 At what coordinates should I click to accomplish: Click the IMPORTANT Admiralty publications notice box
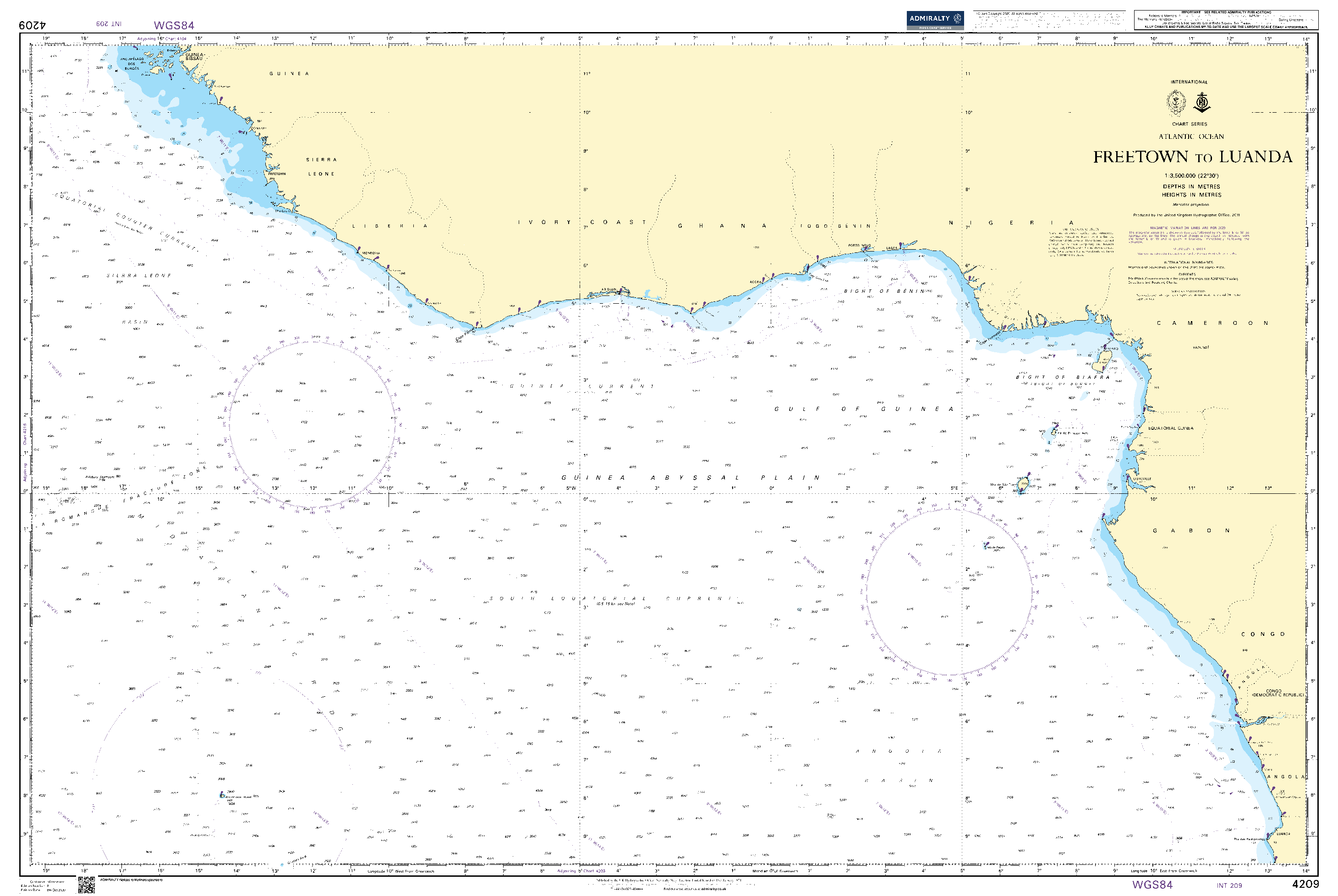pos(1226,20)
